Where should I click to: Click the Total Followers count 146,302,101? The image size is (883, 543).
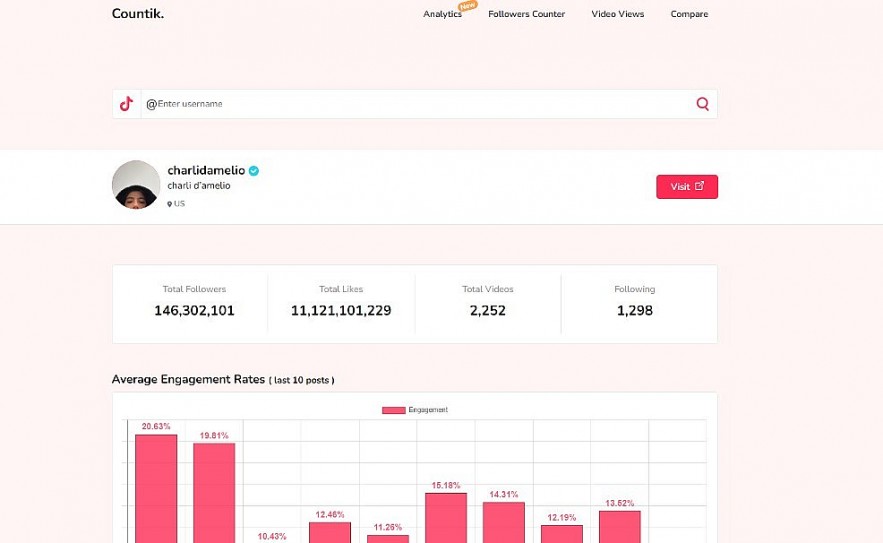[x=194, y=310]
